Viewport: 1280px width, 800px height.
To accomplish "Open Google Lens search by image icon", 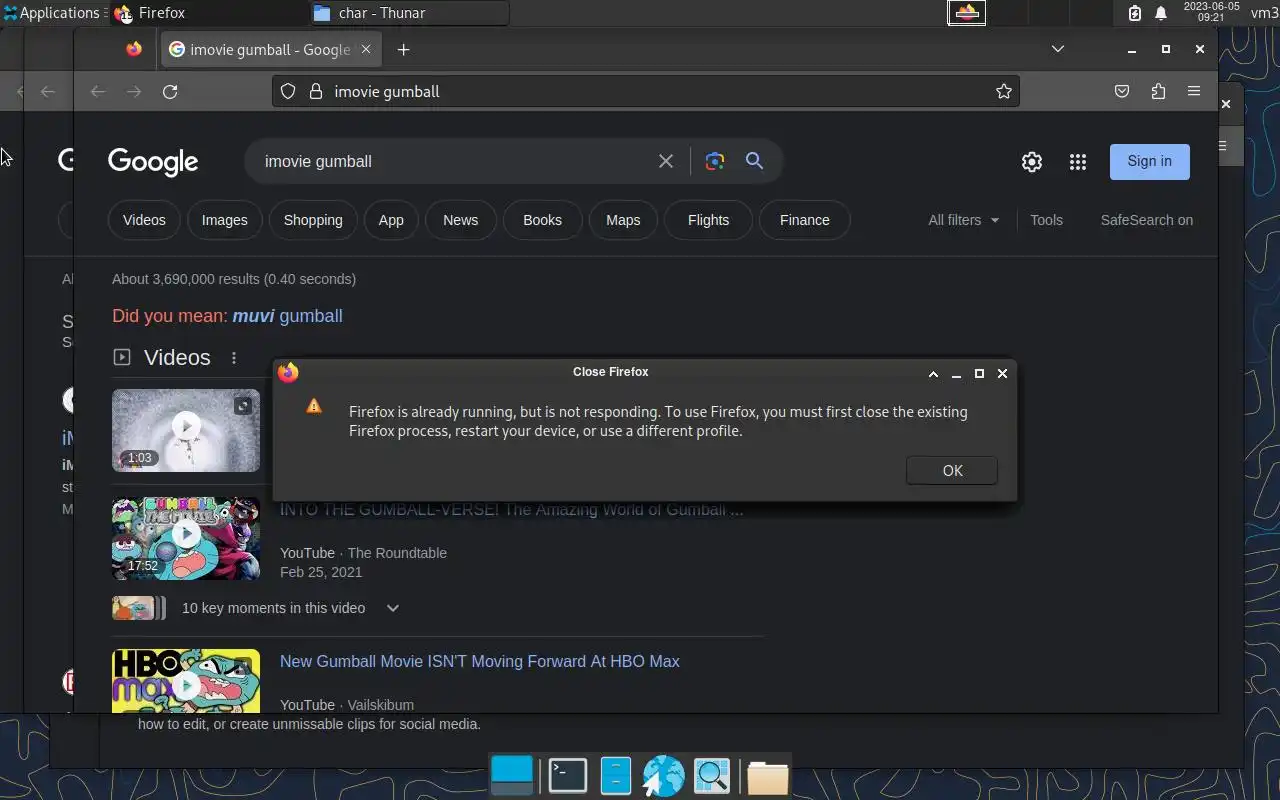I will pyautogui.click(x=714, y=161).
